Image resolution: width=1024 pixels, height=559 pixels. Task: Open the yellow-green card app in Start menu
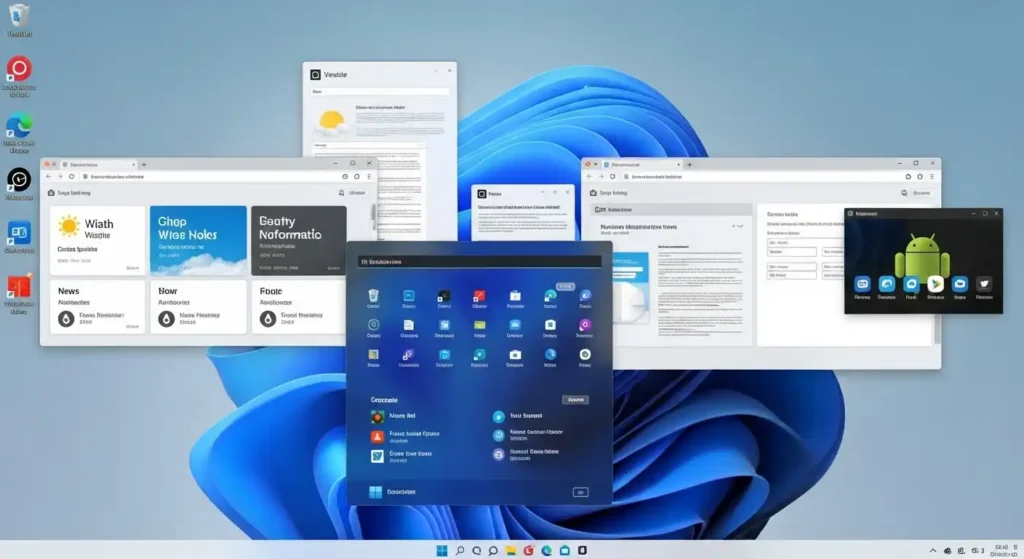pyautogui.click(x=479, y=325)
